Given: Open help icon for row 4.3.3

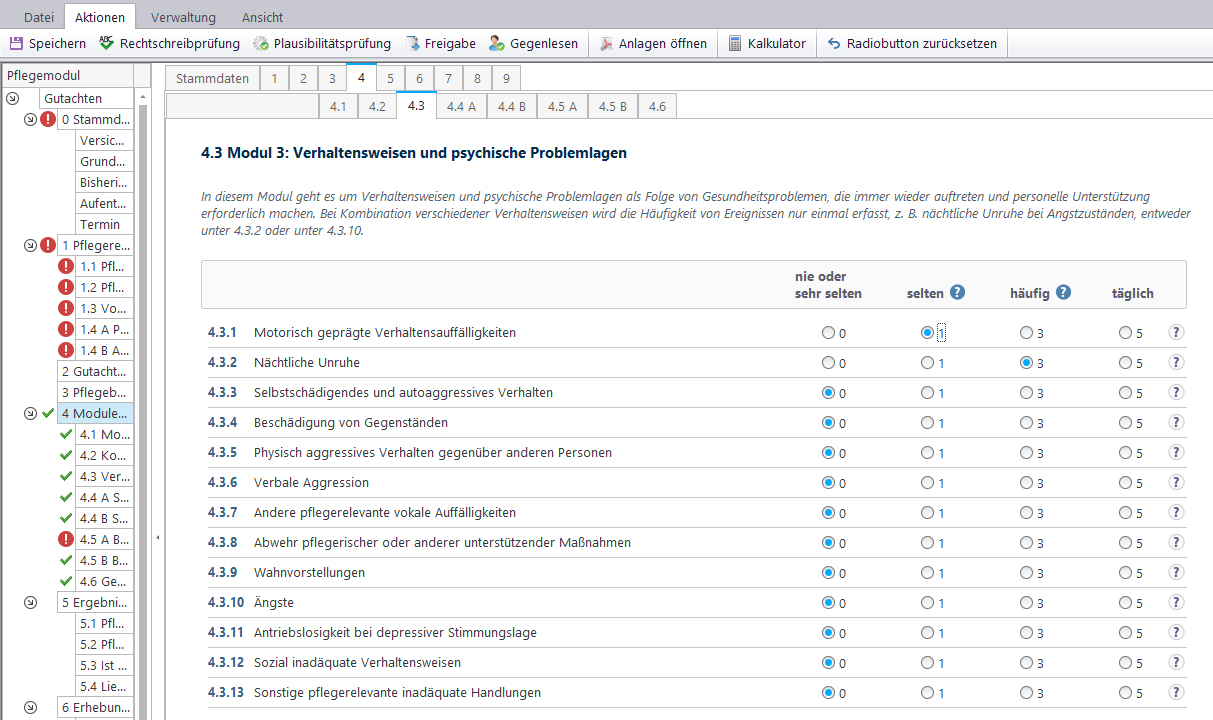Looking at the screenshot, I should (x=1176, y=393).
